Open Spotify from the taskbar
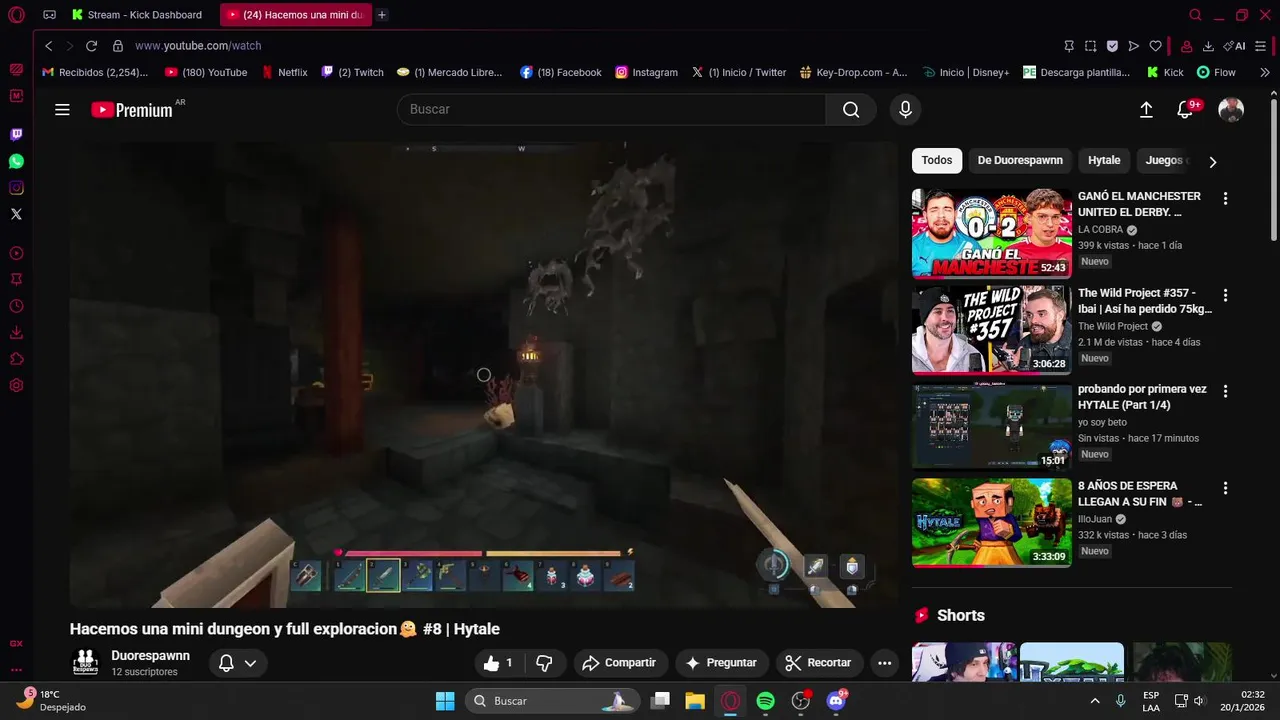The image size is (1280, 720). (766, 701)
